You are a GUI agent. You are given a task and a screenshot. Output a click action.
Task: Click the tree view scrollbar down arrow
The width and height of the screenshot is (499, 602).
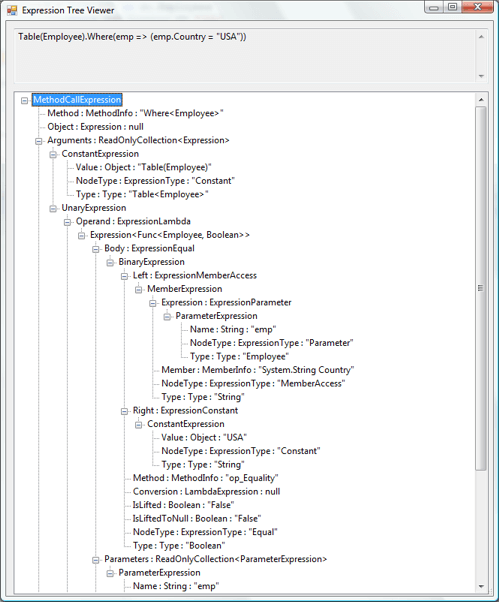pos(481,587)
